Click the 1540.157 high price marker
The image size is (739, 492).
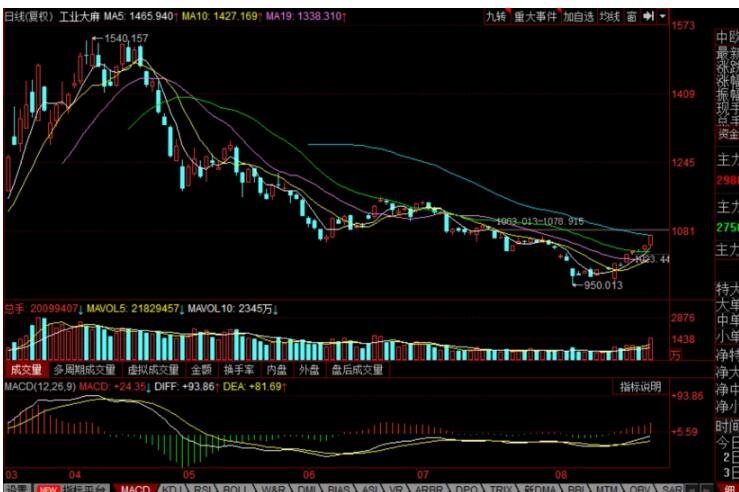126,38
